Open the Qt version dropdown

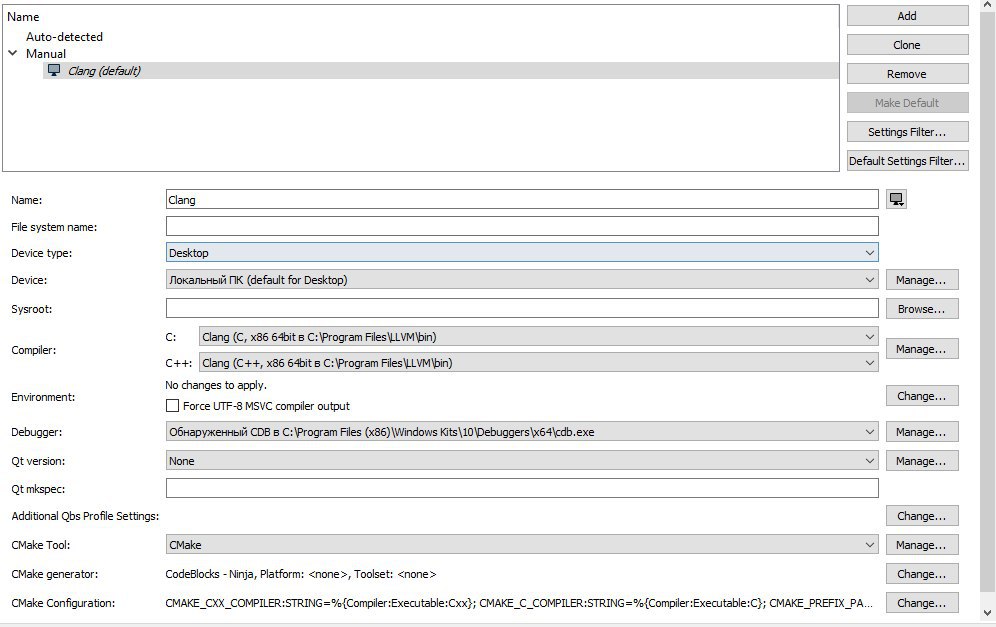point(522,461)
